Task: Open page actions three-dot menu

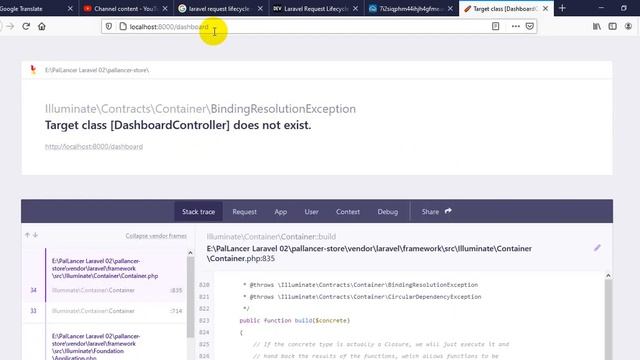Action: [516, 27]
